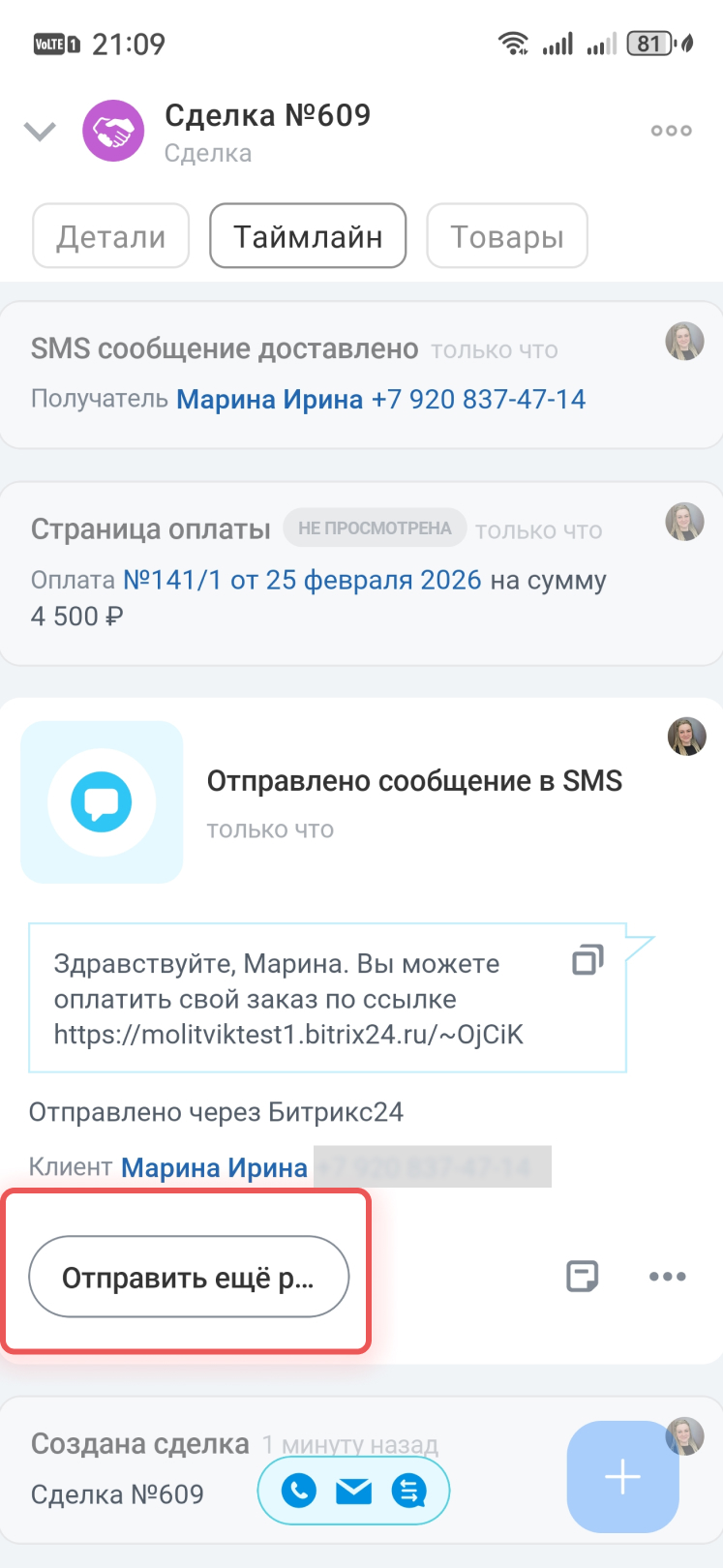Open payment №141/1 от 25 февраля 2026
723x1568 pixels.
pyautogui.click(x=302, y=580)
